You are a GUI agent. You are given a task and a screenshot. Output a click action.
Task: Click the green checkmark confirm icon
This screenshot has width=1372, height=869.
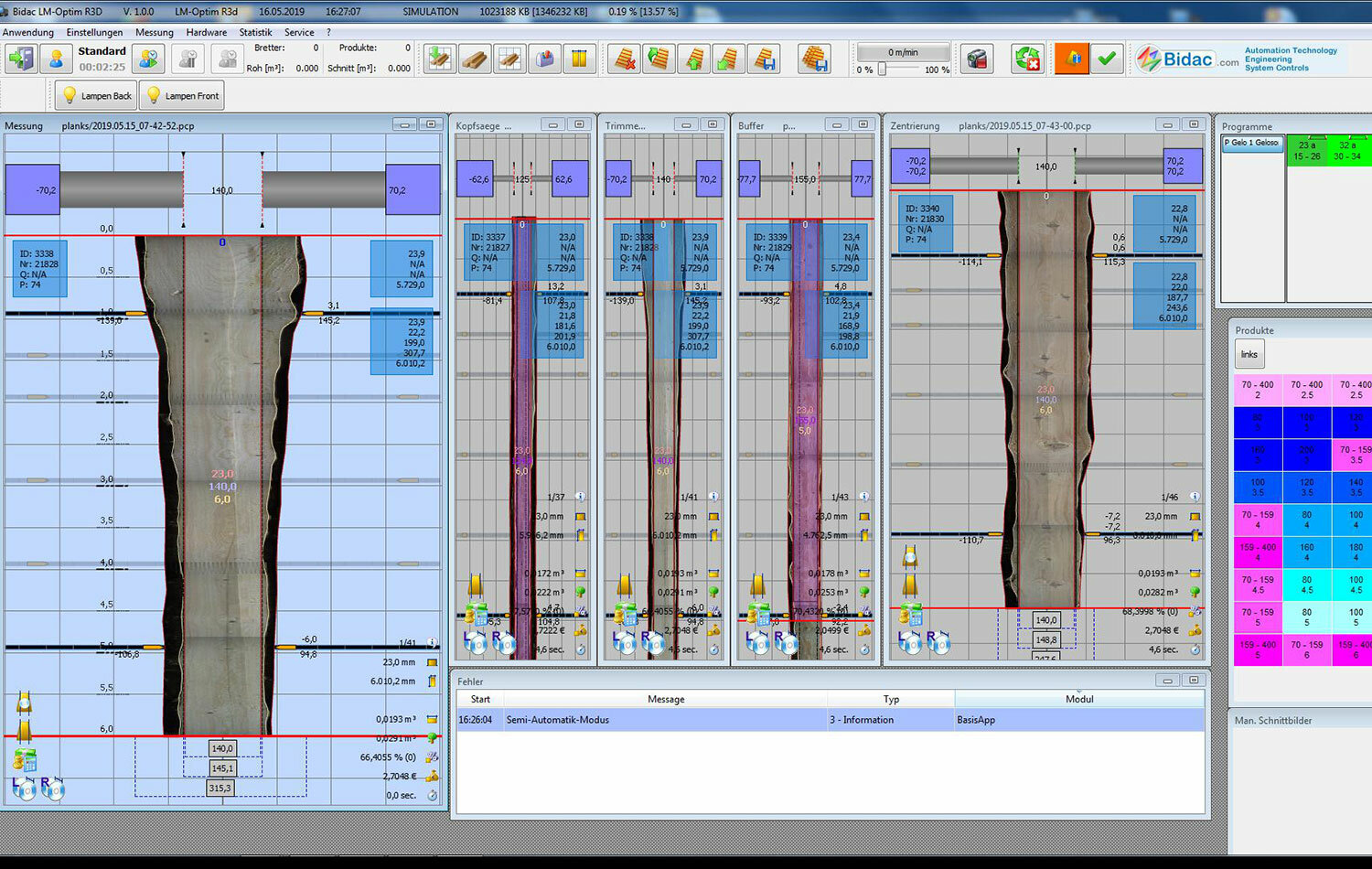(1107, 58)
